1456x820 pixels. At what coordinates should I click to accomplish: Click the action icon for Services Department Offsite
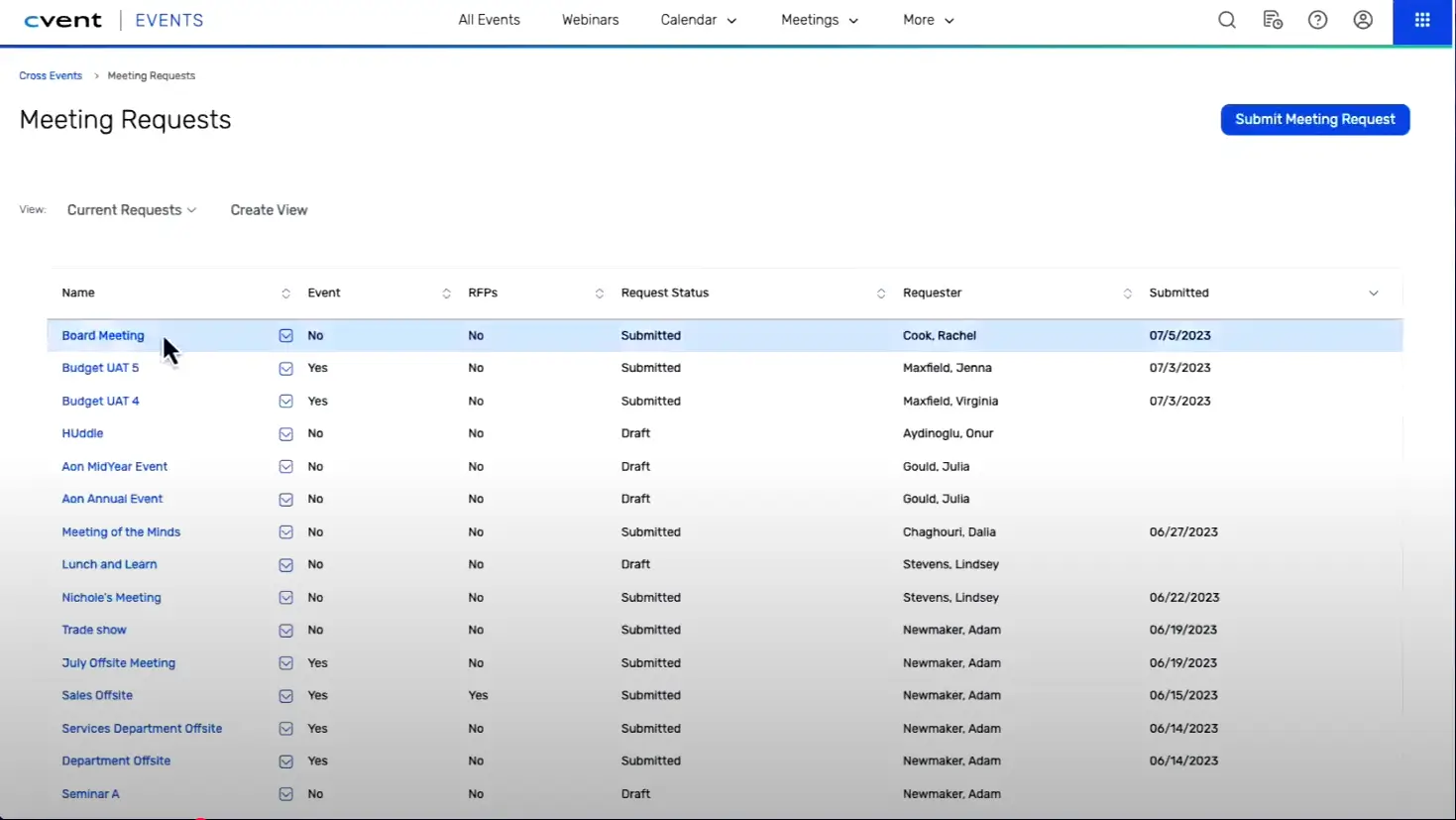285,729
